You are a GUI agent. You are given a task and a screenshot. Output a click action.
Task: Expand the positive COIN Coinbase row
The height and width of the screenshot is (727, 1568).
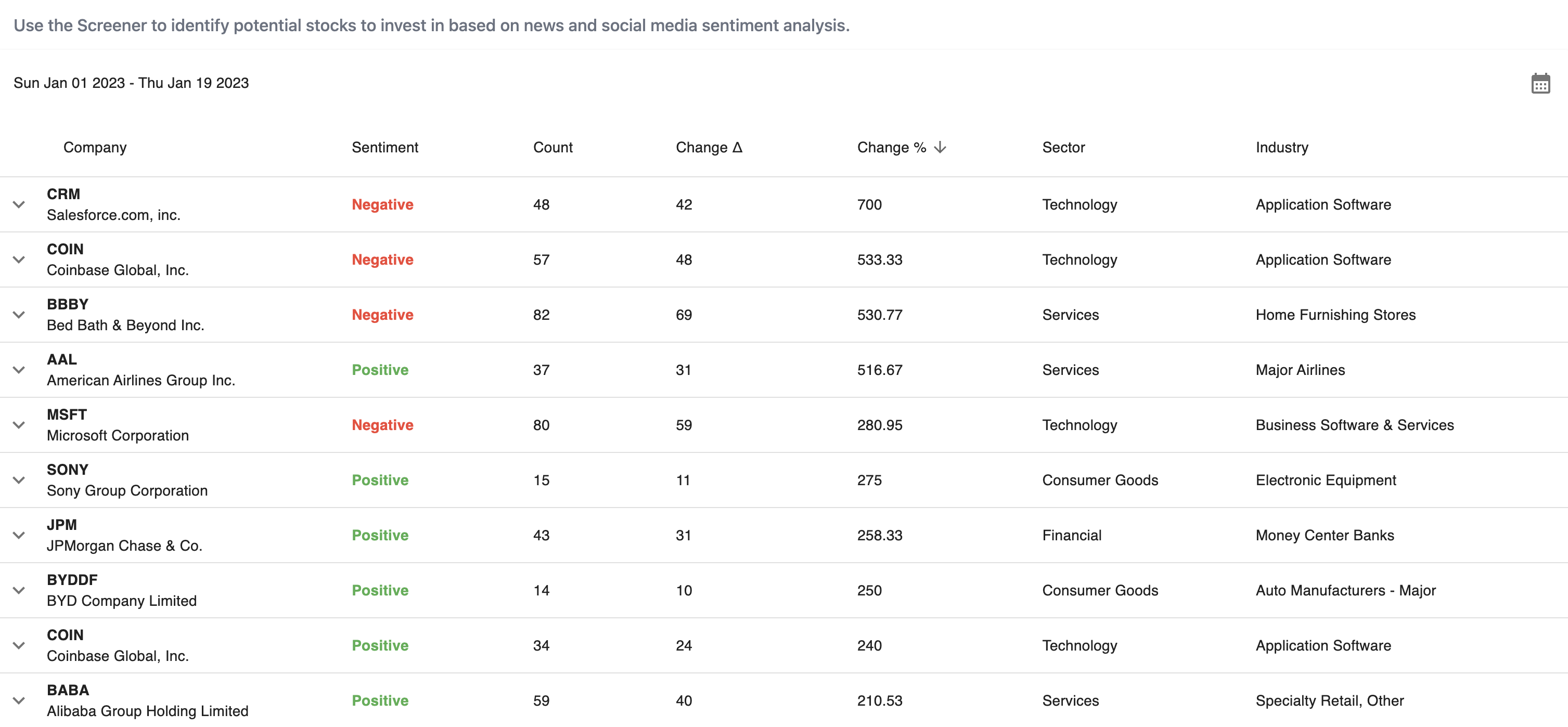[19, 645]
